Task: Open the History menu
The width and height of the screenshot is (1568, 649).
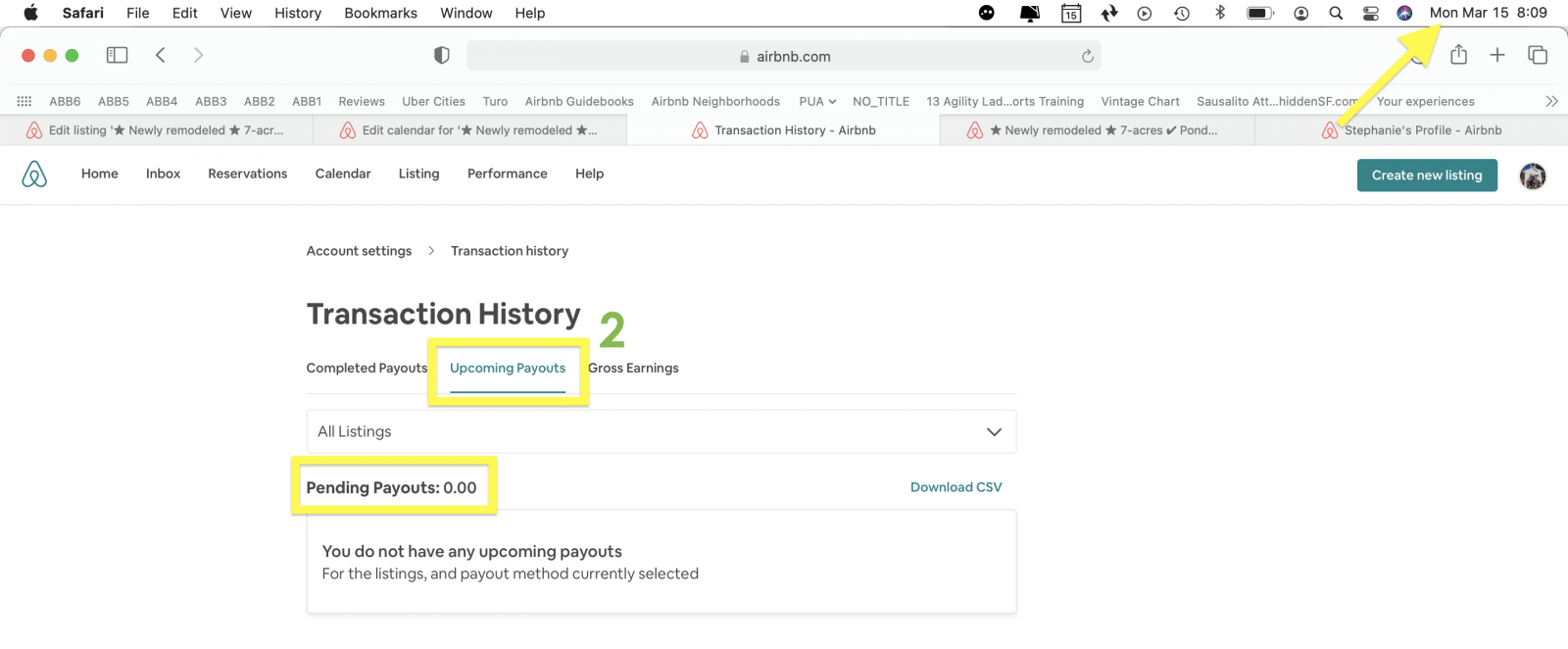Action: [298, 13]
